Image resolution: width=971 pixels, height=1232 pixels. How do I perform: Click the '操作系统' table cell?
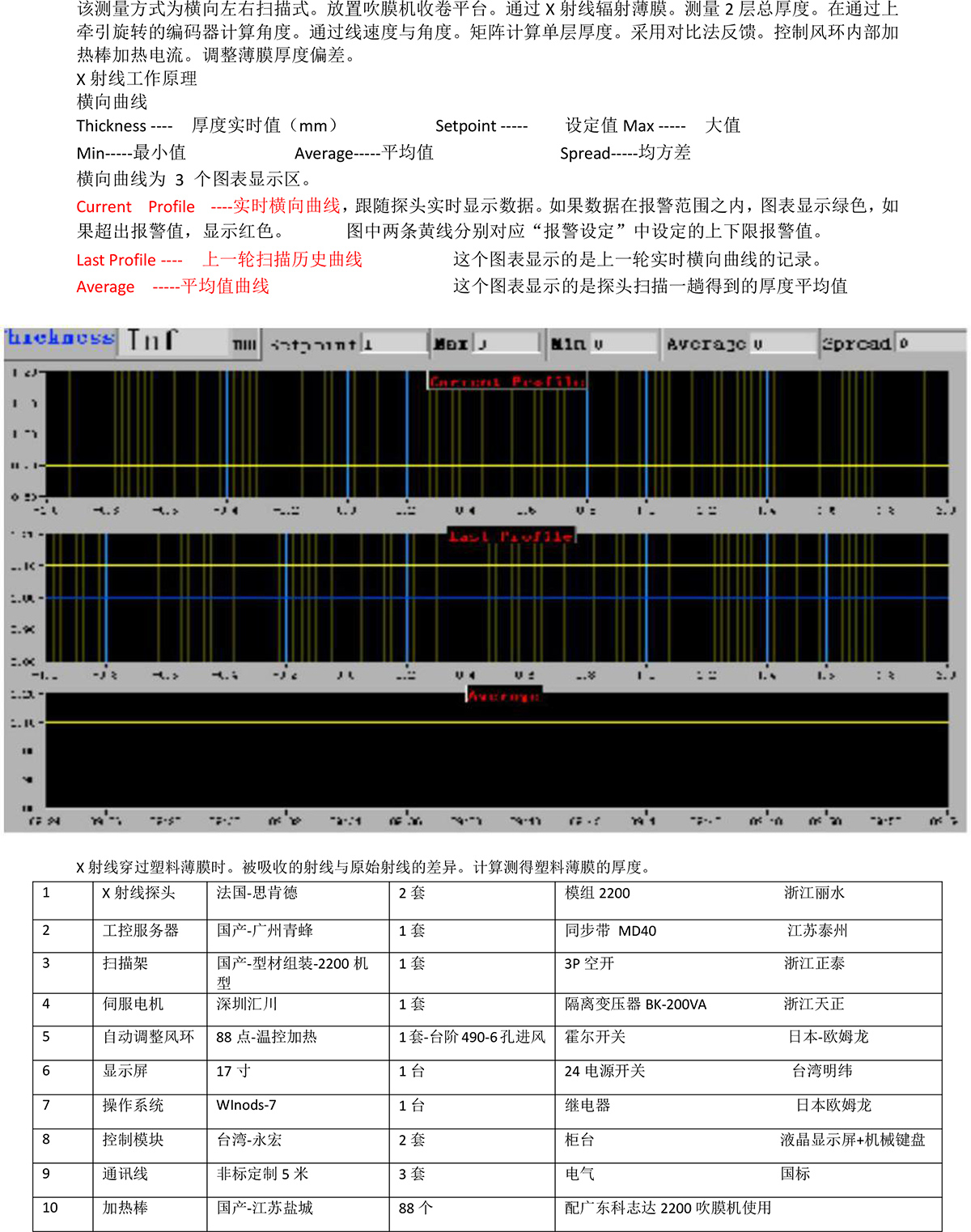(133, 1105)
